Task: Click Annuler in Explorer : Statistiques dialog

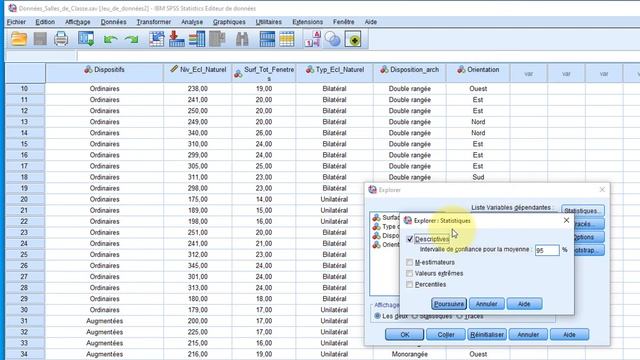Action: coord(487,304)
